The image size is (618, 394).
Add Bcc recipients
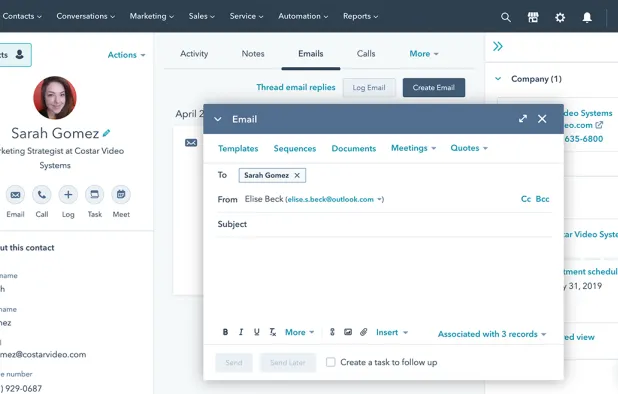coord(542,199)
